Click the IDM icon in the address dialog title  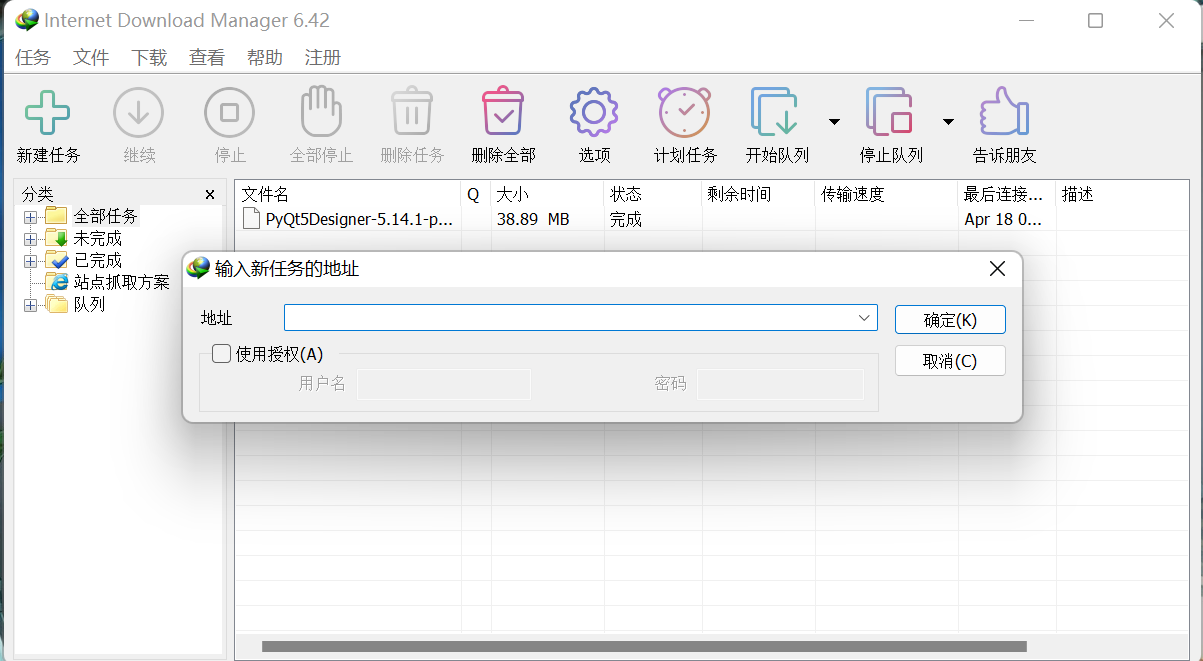[x=199, y=268]
